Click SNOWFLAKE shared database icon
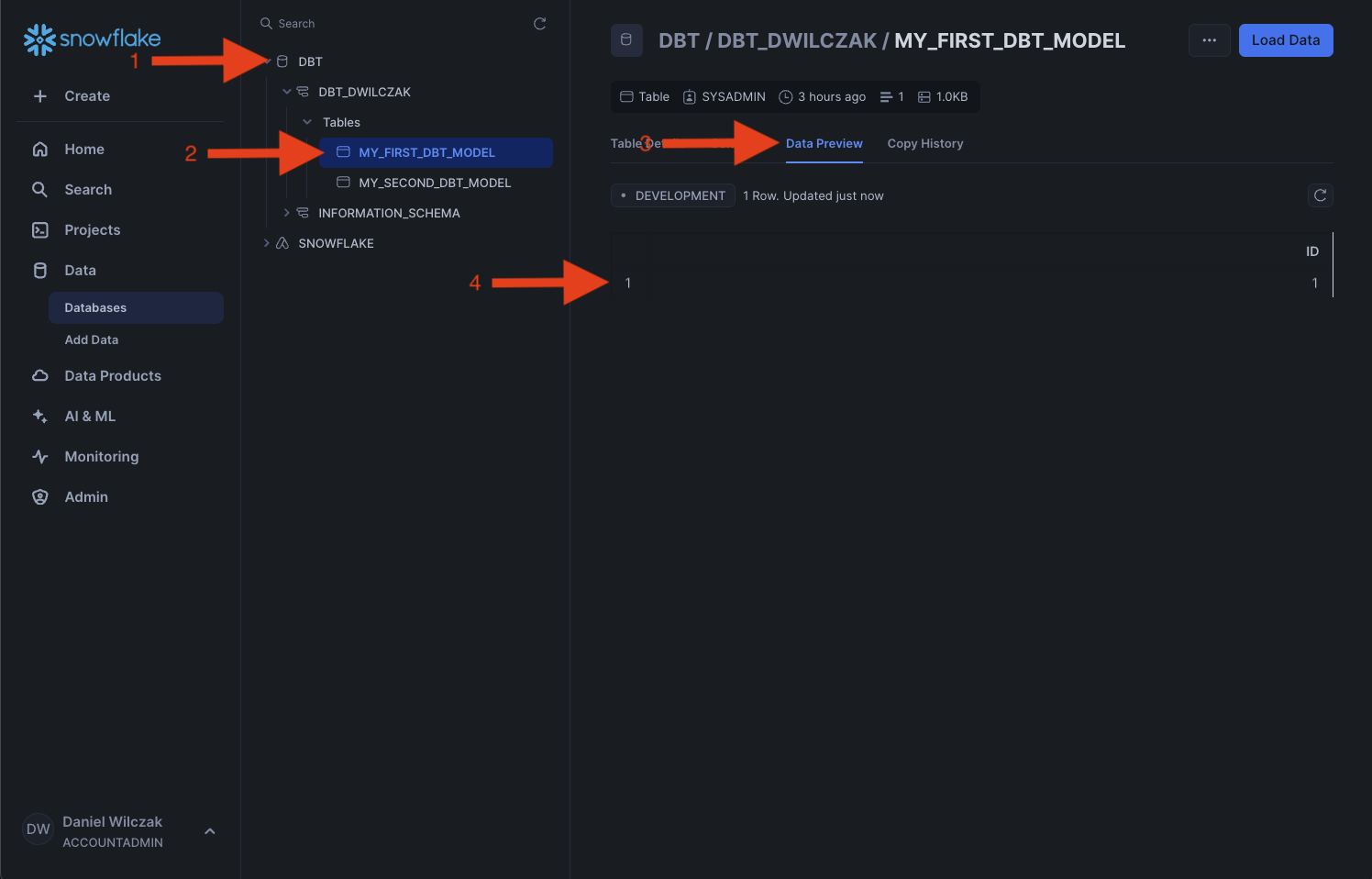This screenshot has height=879, width=1372. (x=282, y=243)
